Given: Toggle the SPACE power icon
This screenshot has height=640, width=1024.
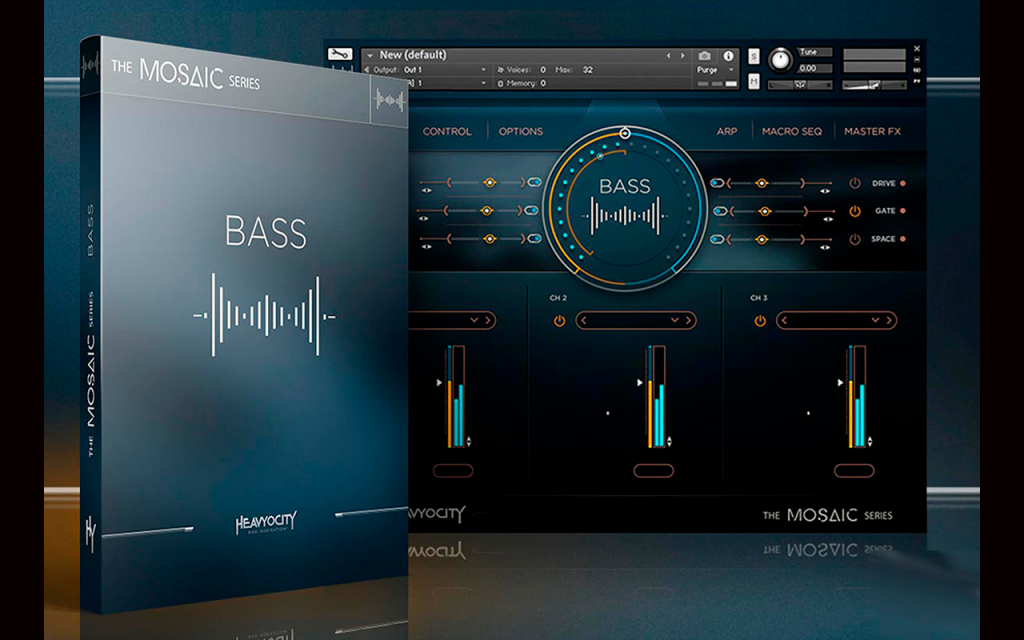Looking at the screenshot, I should [x=854, y=239].
